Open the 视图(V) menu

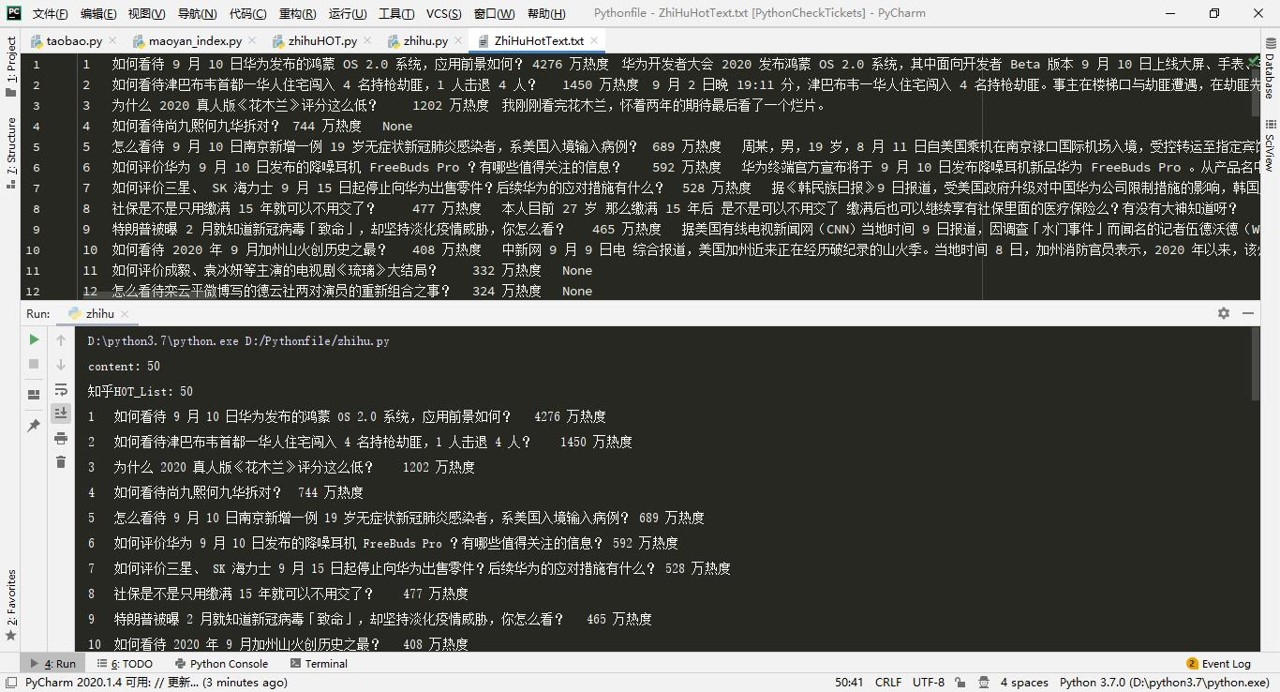point(146,14)
